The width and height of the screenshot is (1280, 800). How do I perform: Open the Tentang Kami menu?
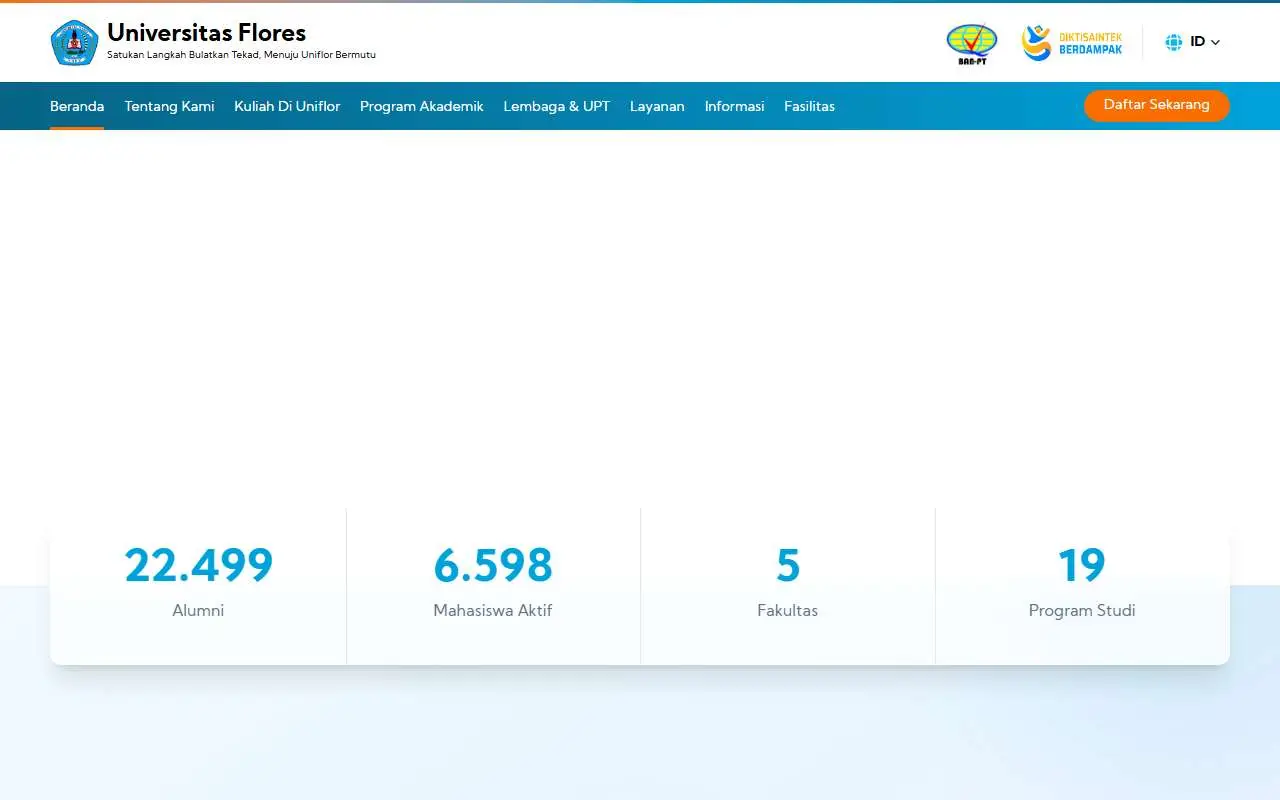point(169,106)
